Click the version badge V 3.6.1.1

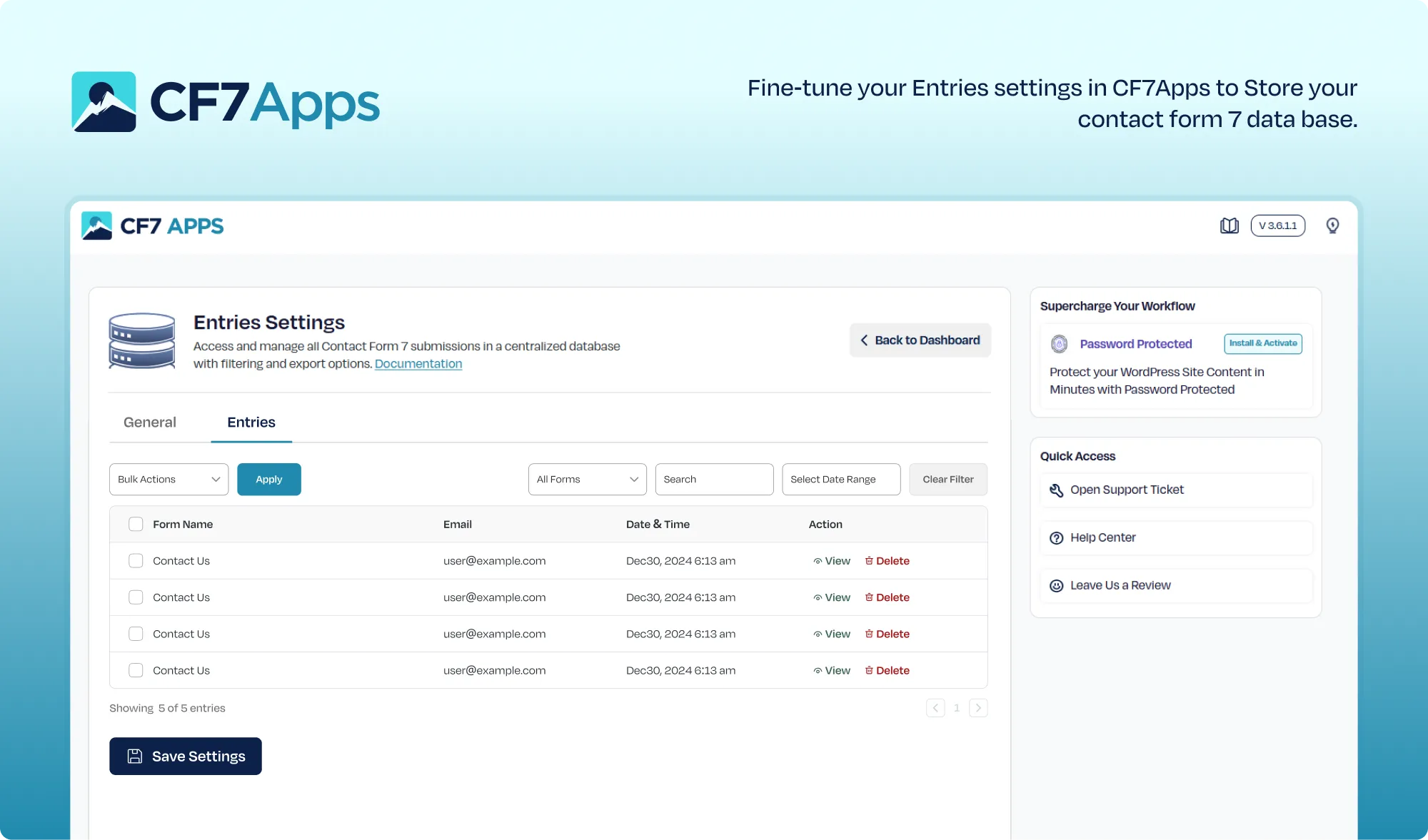1277,226
